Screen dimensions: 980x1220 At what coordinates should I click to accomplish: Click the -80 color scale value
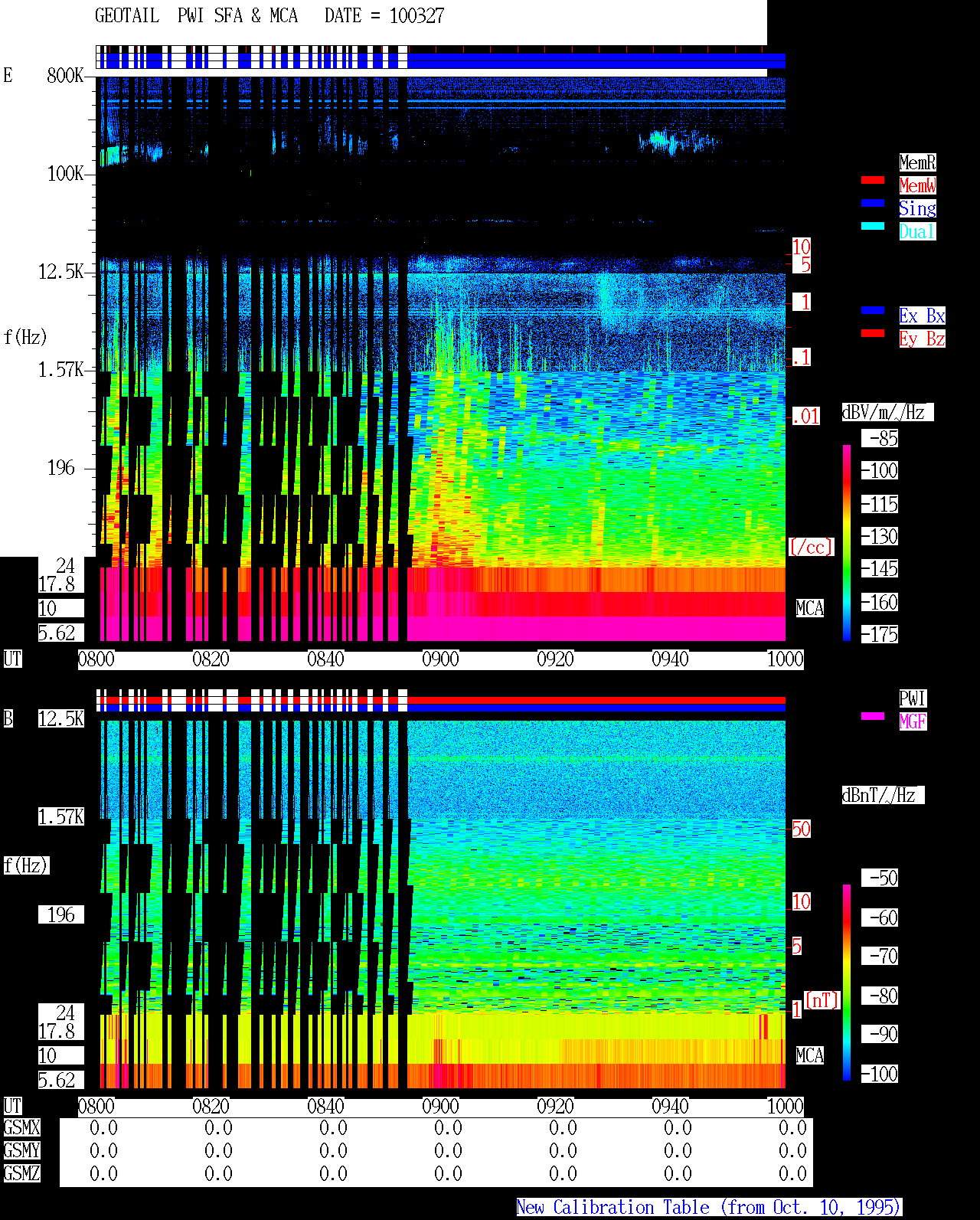click(x=880, y=996)
